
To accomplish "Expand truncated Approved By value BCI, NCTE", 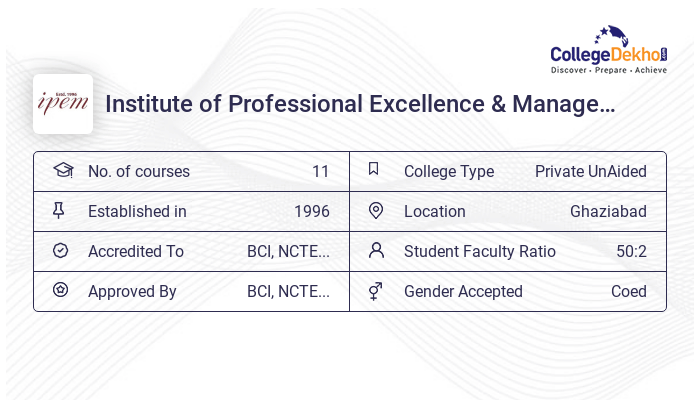I will [288, 292].
